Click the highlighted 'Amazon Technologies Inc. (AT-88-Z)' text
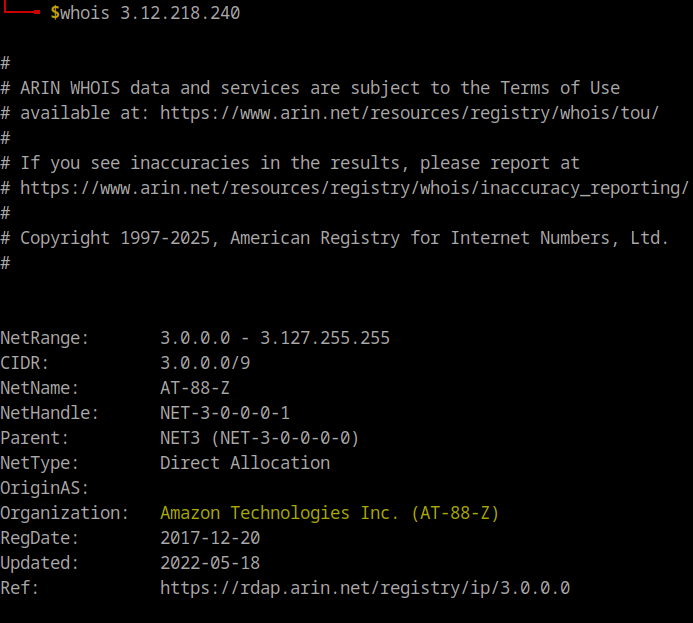Image resolution: width=693 pixels, height=623 pixels. [x=330, y=513]
